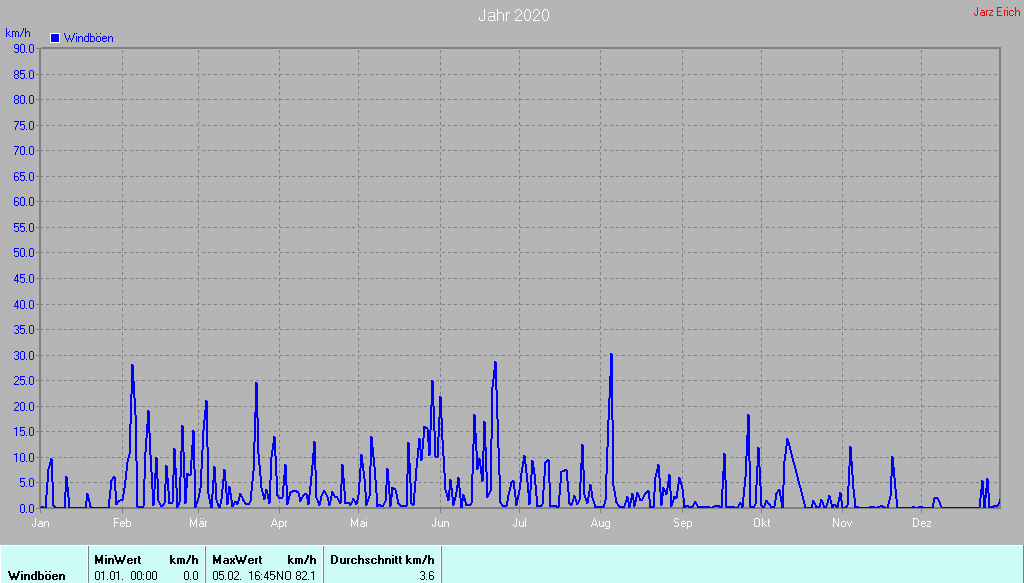Click the red Jarz Erich label
Viewport: 1024px width, 583px height.
(997, 12)
